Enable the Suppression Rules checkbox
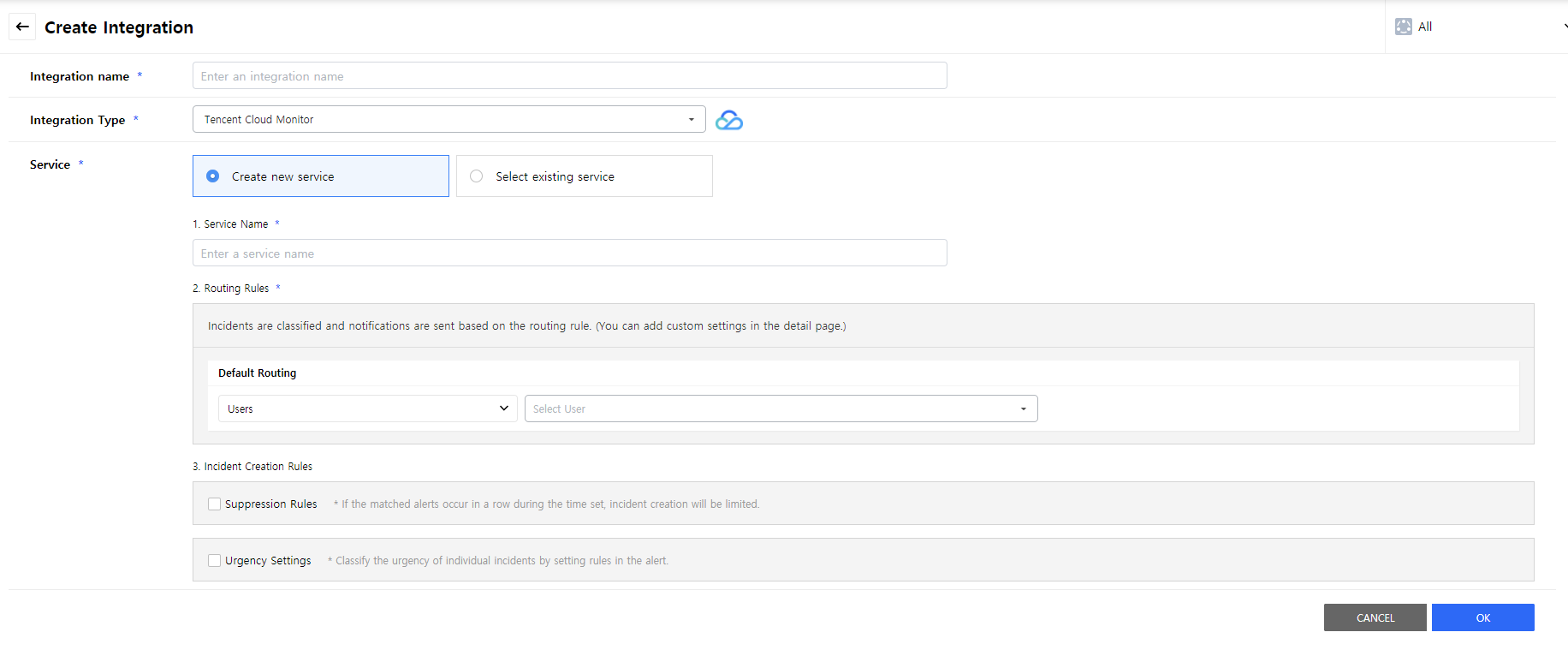 click(x=214, y=504)
